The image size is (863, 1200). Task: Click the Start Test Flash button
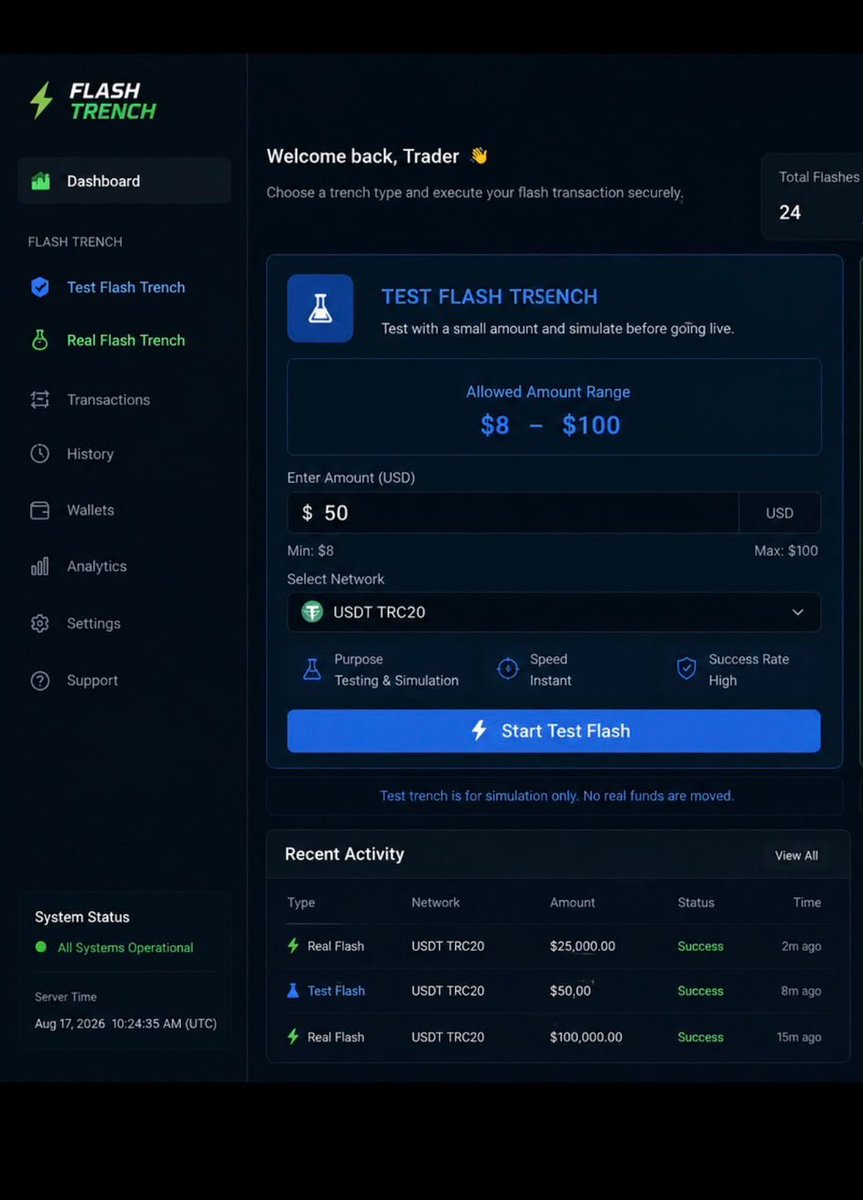pyautogui.click(x=554, y=731)
